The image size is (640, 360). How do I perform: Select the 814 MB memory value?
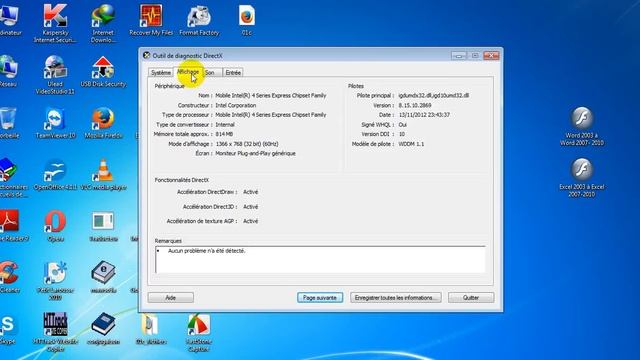[x=224, y=134]
